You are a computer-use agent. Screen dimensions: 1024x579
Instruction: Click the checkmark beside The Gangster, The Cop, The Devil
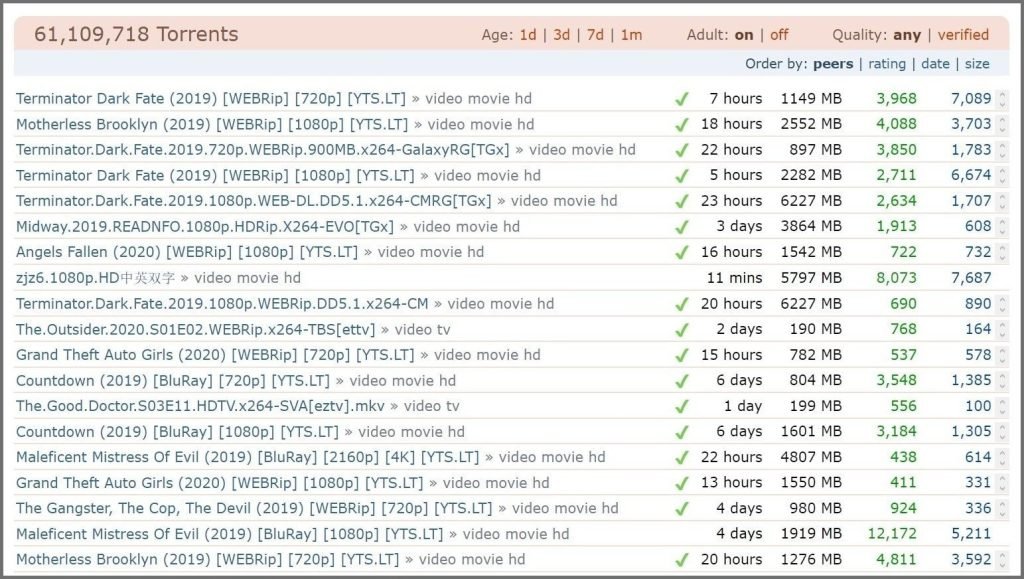[x=682, y=508]
